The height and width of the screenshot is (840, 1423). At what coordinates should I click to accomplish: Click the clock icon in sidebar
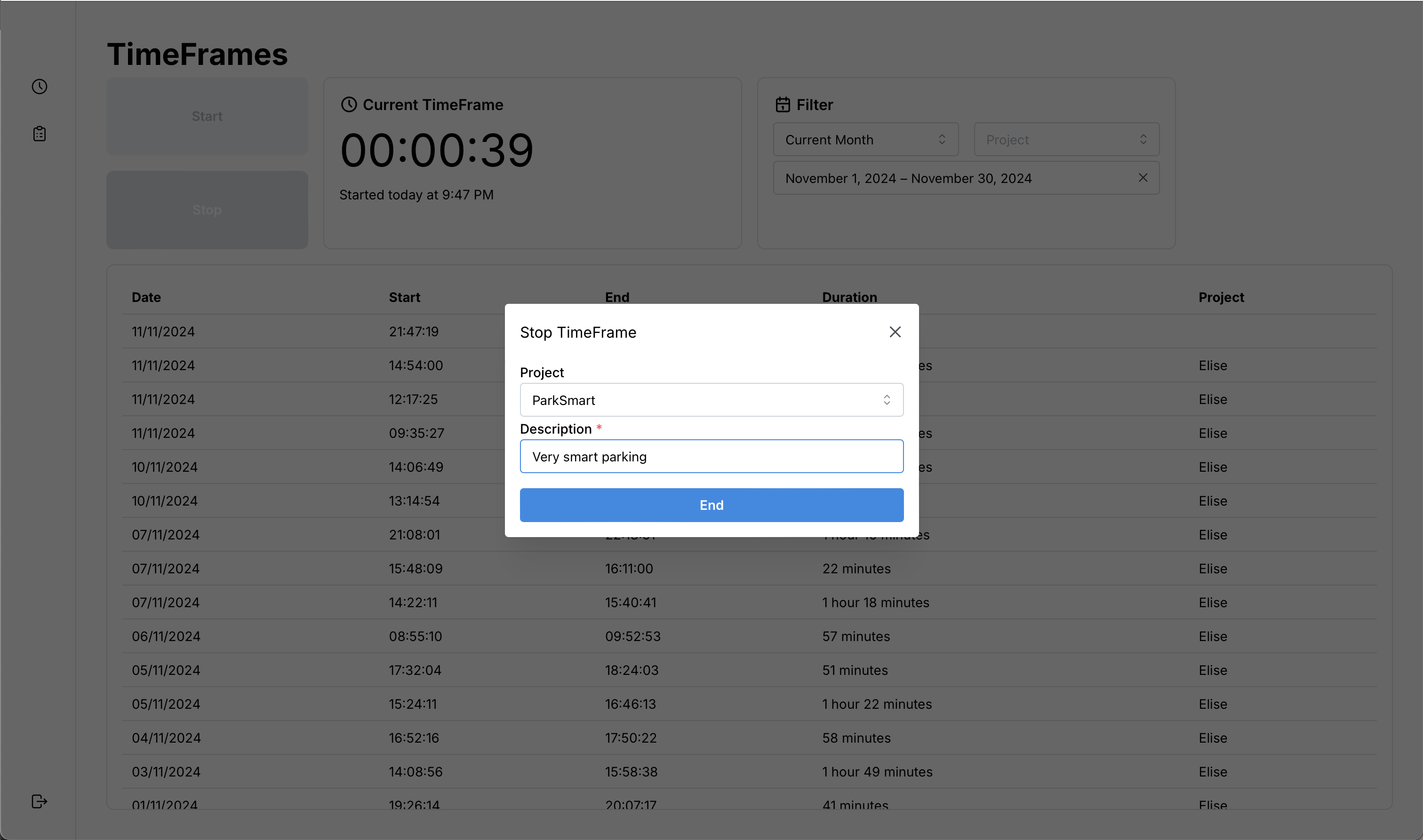(39, 87)
